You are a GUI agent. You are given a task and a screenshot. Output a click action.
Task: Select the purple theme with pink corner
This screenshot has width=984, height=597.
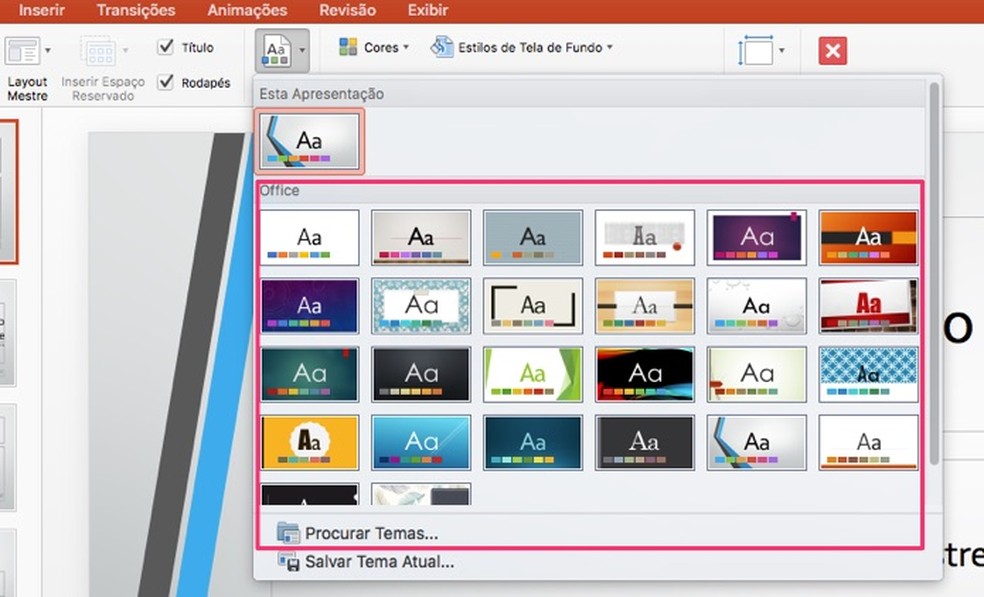coord(756,237)
